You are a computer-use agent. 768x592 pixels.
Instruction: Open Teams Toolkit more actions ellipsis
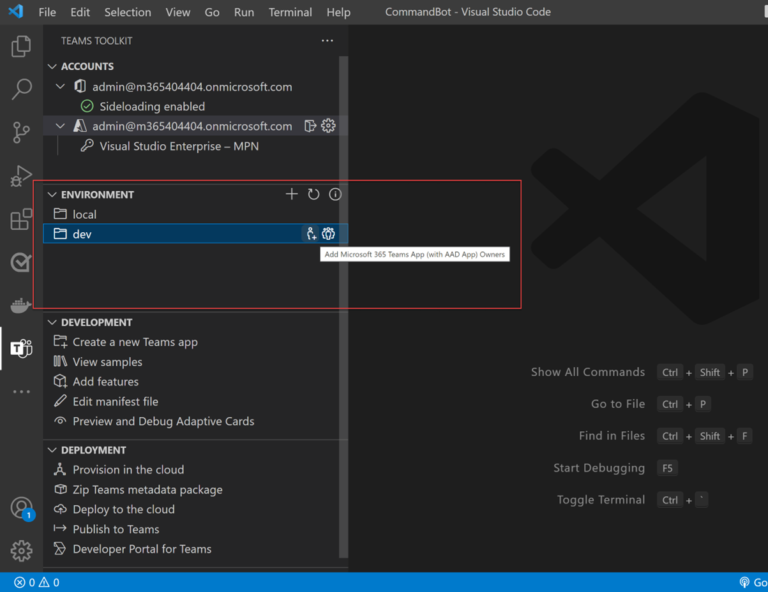tap(327, 41)
